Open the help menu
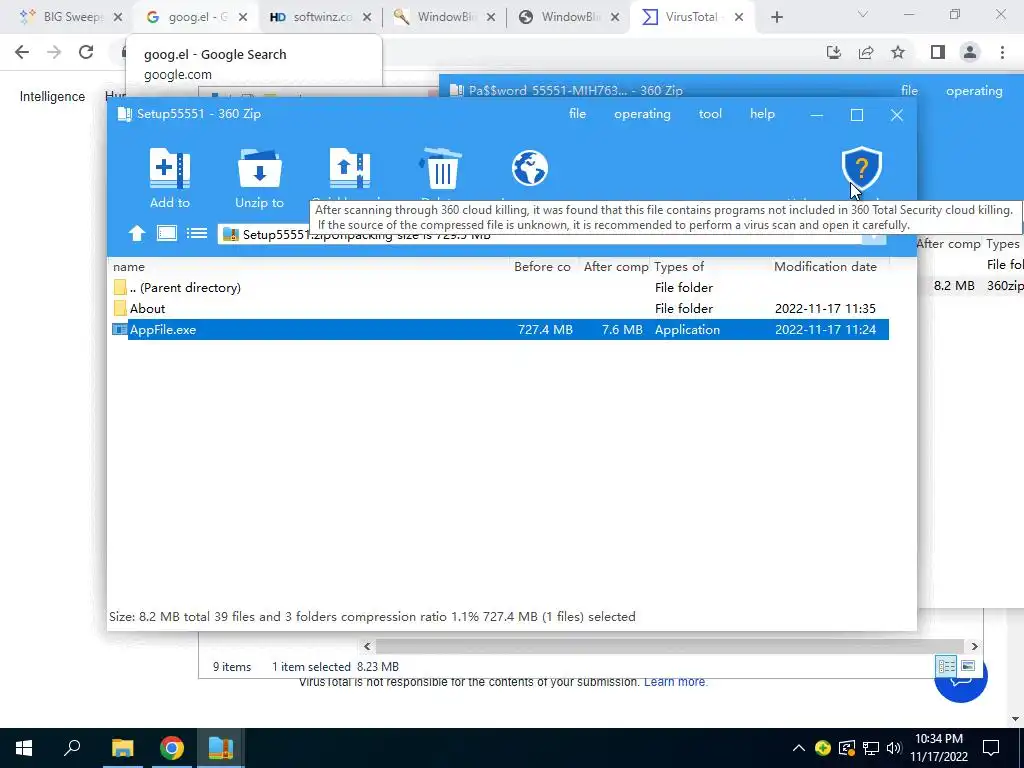1024x768 pixels. pyautogui.click(x=762, y=114)
